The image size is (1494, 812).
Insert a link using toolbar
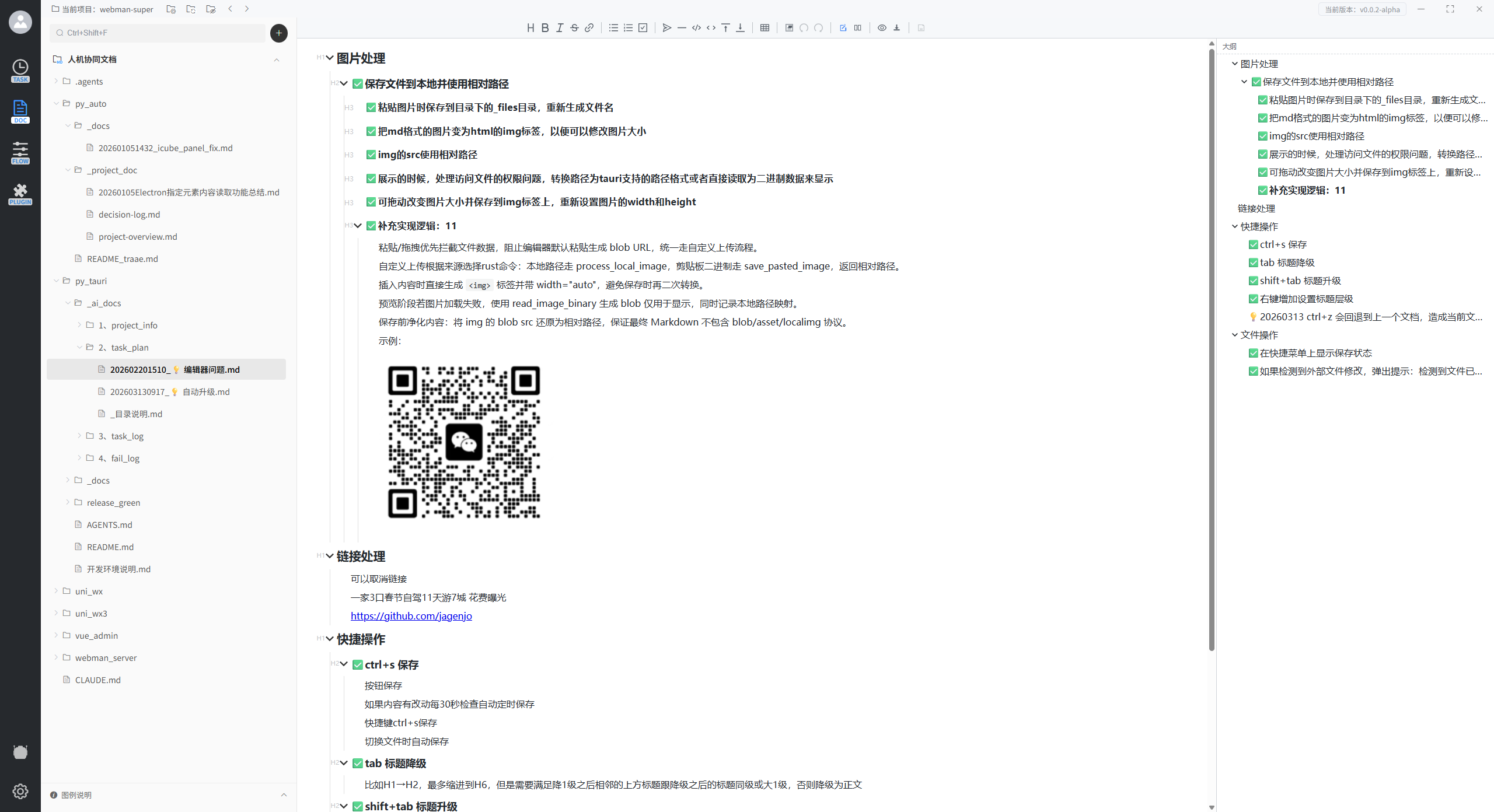(x=589, y=27)
